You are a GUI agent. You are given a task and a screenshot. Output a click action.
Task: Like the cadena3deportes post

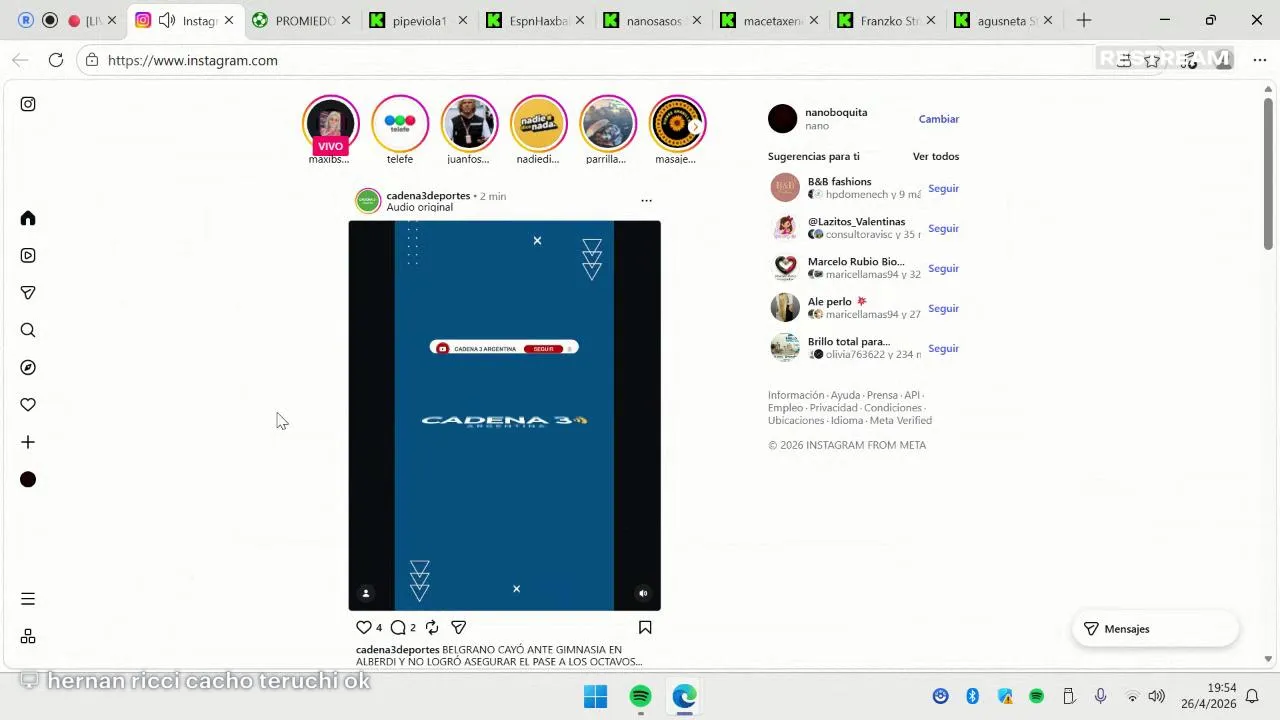click(x=364, y=627)
